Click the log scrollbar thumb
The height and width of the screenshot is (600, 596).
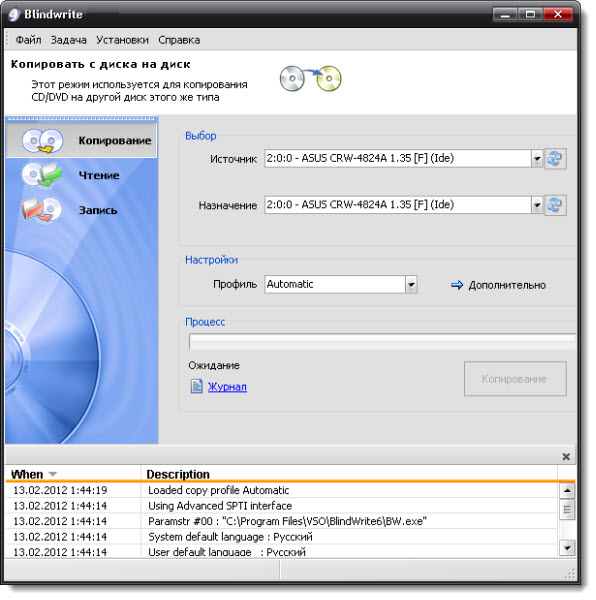coord(567,510)
